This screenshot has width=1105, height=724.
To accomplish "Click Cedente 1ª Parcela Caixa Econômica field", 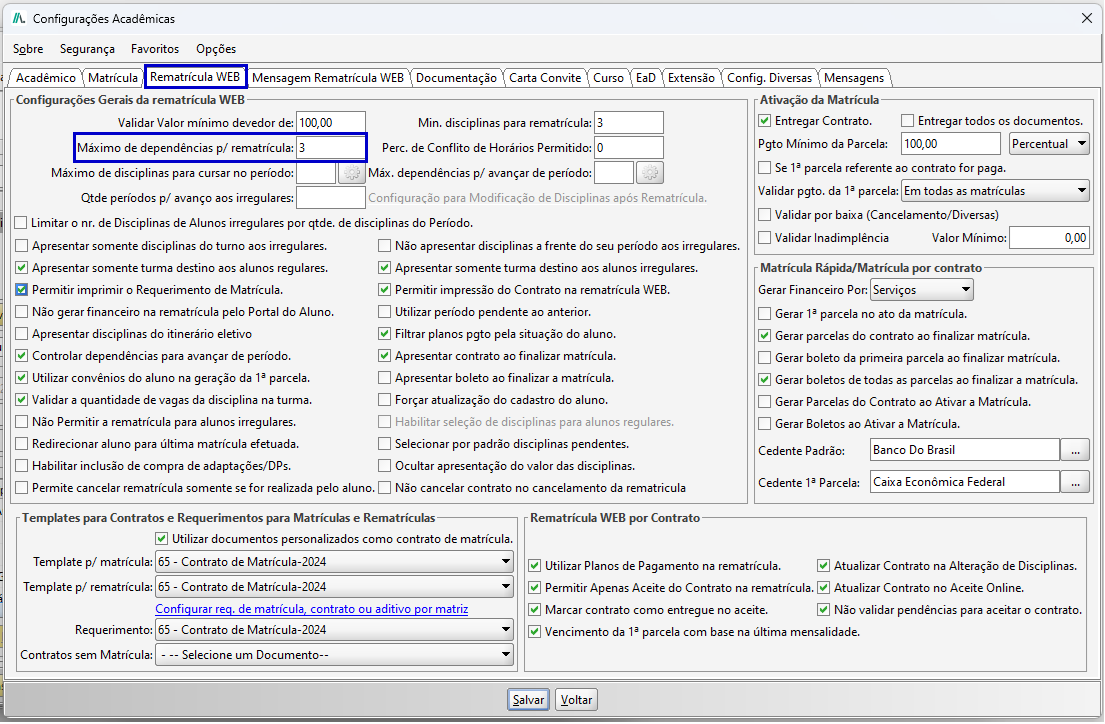I will point(965,482).
